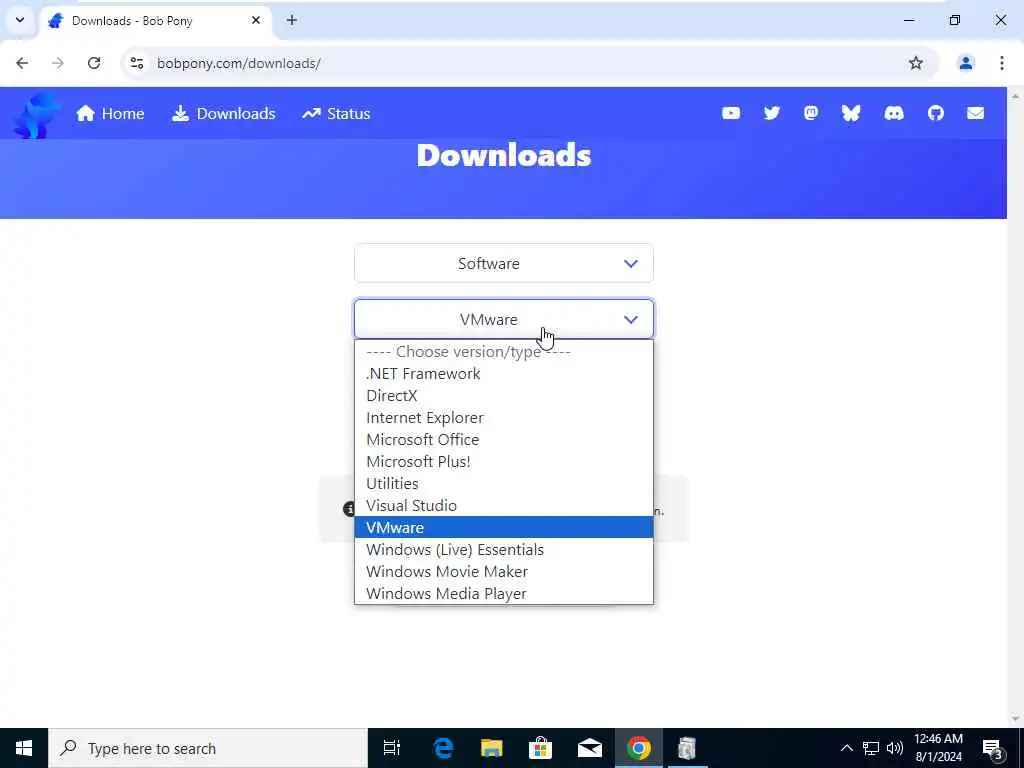Screen dimensions: 1024x768
Task: Open the tab search dropdown
Action: [x=20, y=20]
